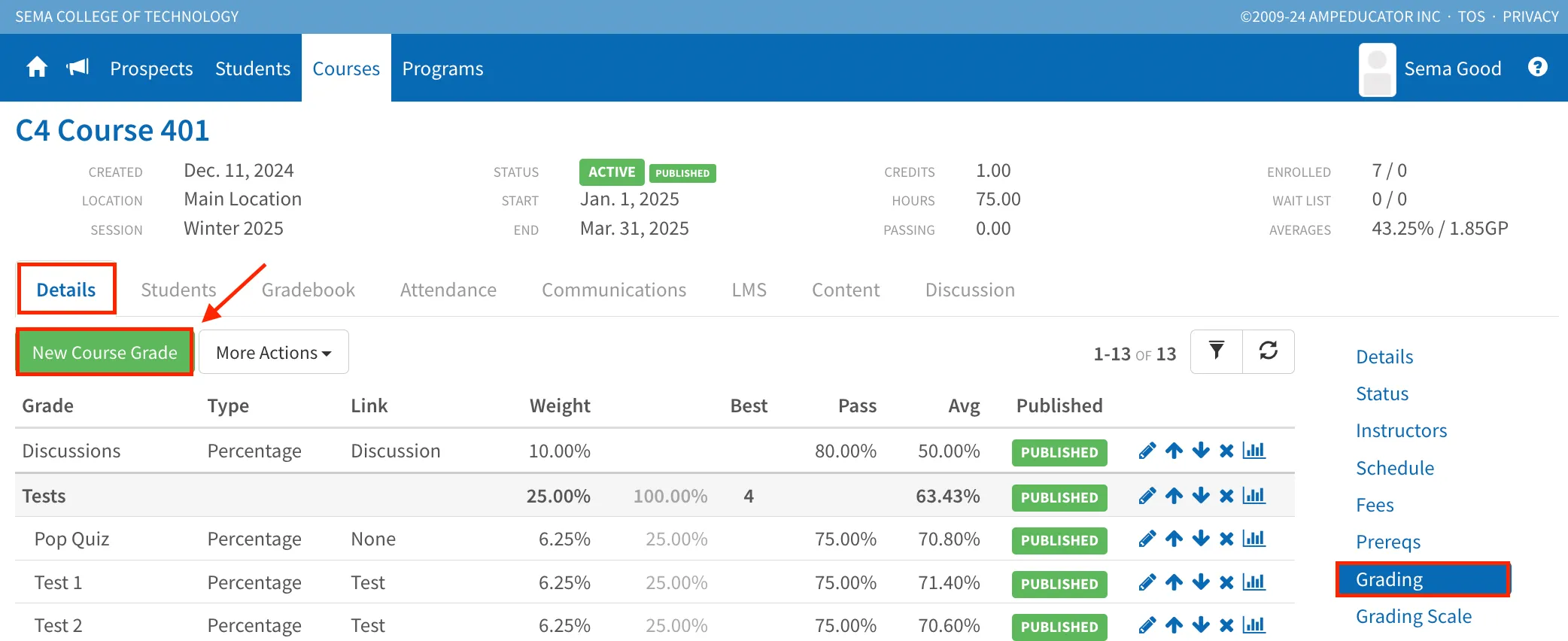Open the Content tab
Screen dimensions: 1568x641
click(x=846, y=290)
